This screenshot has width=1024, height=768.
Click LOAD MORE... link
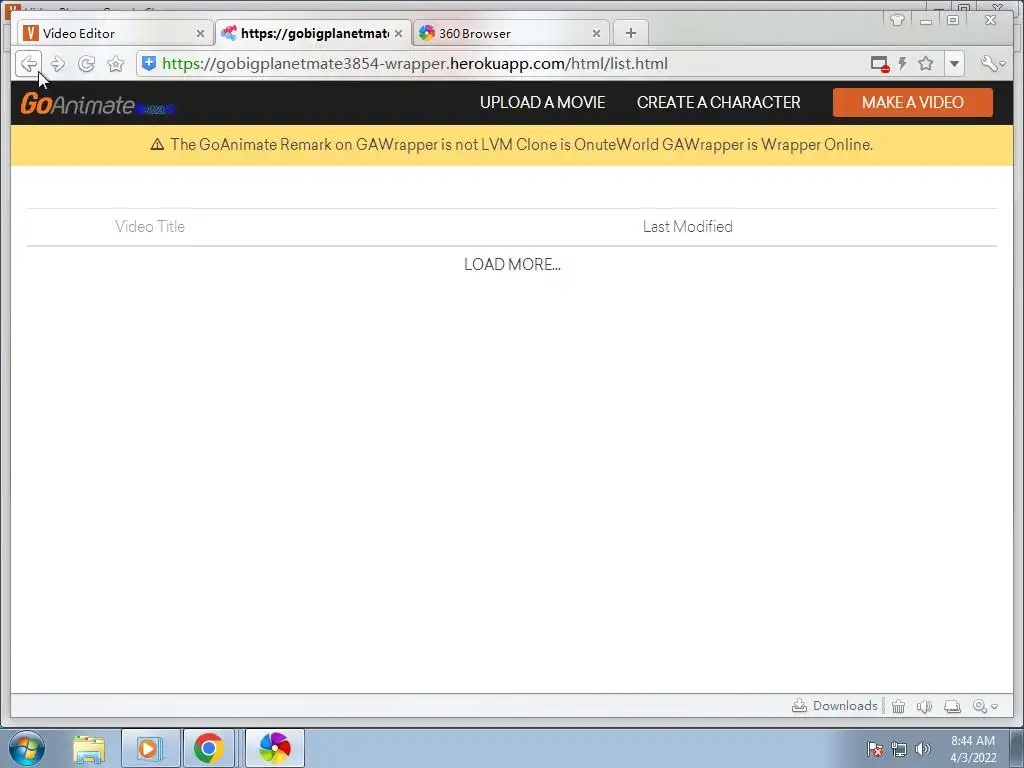pos(512,264)
